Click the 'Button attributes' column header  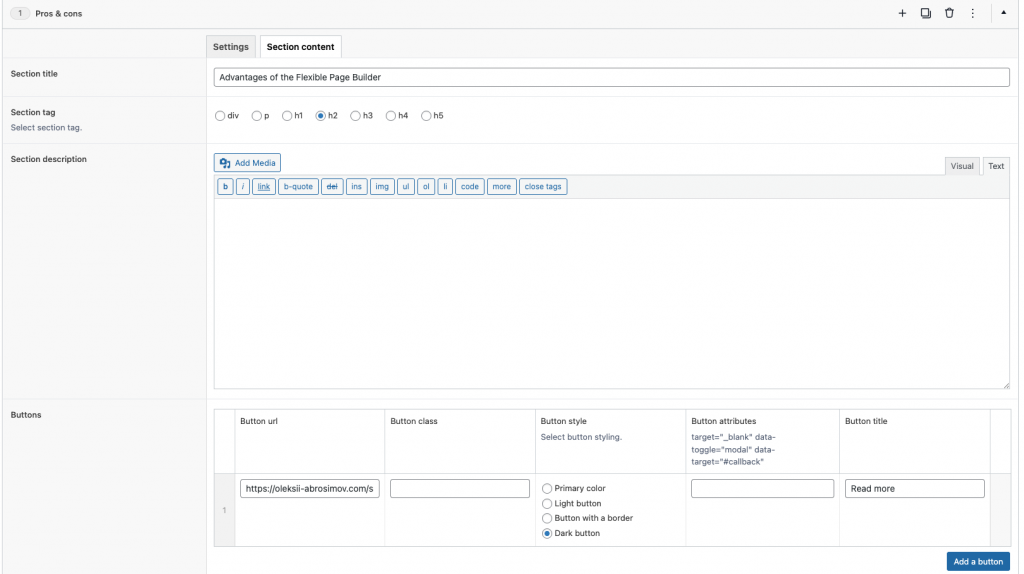point(724,421)
